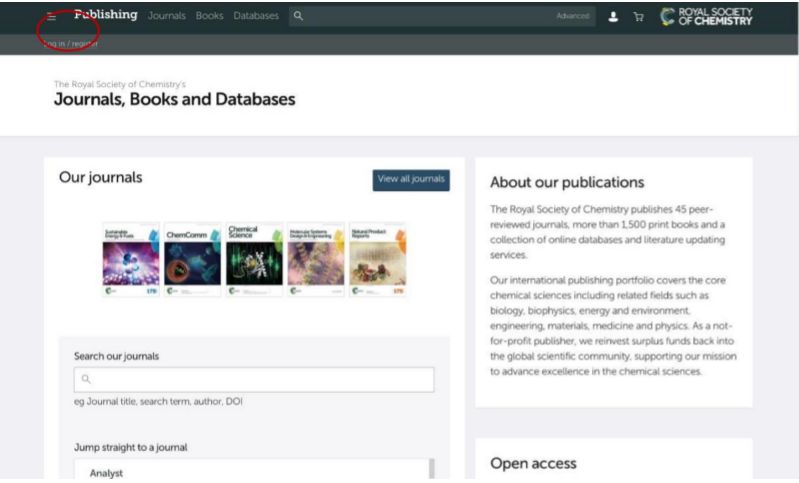The image size is (799, 483).
Task: Click magnifier icon in journals search box
Action: tap(86, 379)
